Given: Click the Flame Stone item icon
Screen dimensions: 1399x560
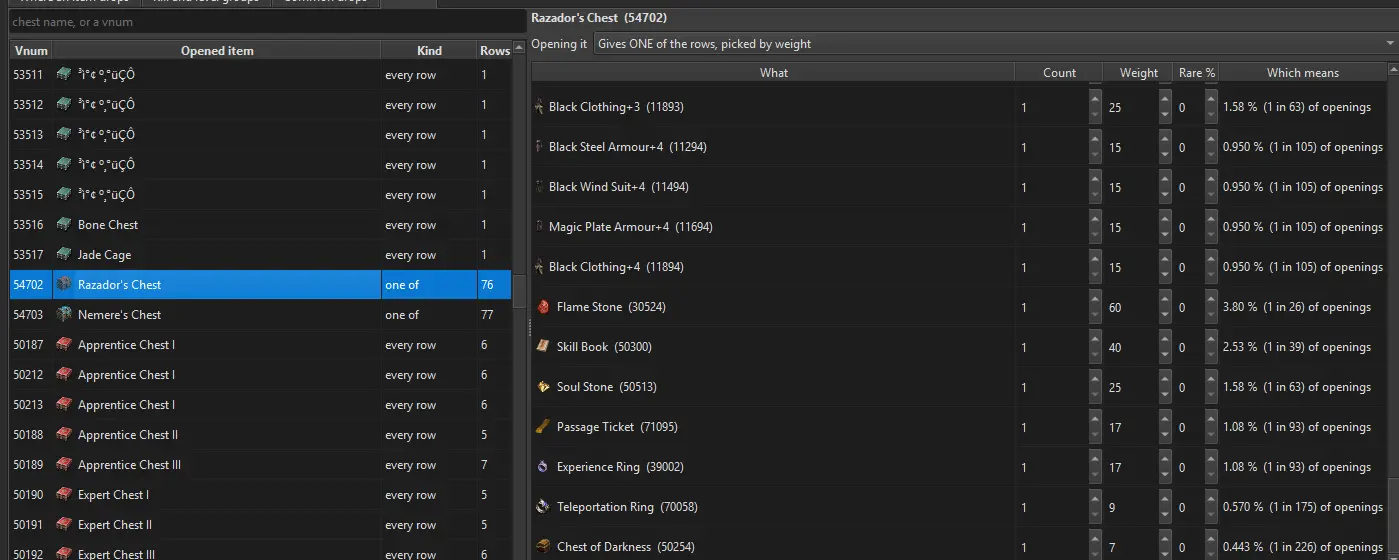Looking at the screenshot, I should point(543,307).
